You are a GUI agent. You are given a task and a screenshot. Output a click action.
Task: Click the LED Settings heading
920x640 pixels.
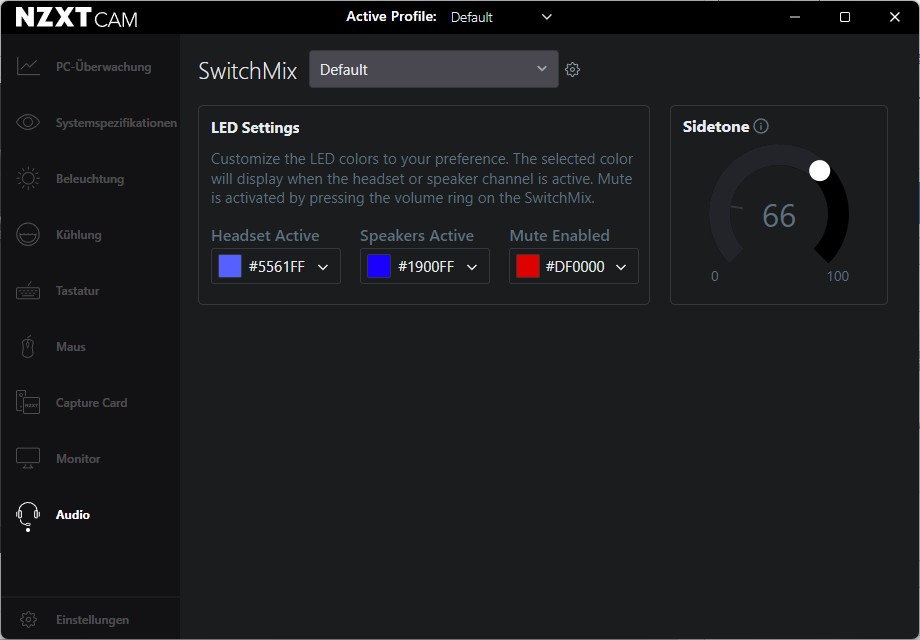pyautogui.click(x=255, y=127)
